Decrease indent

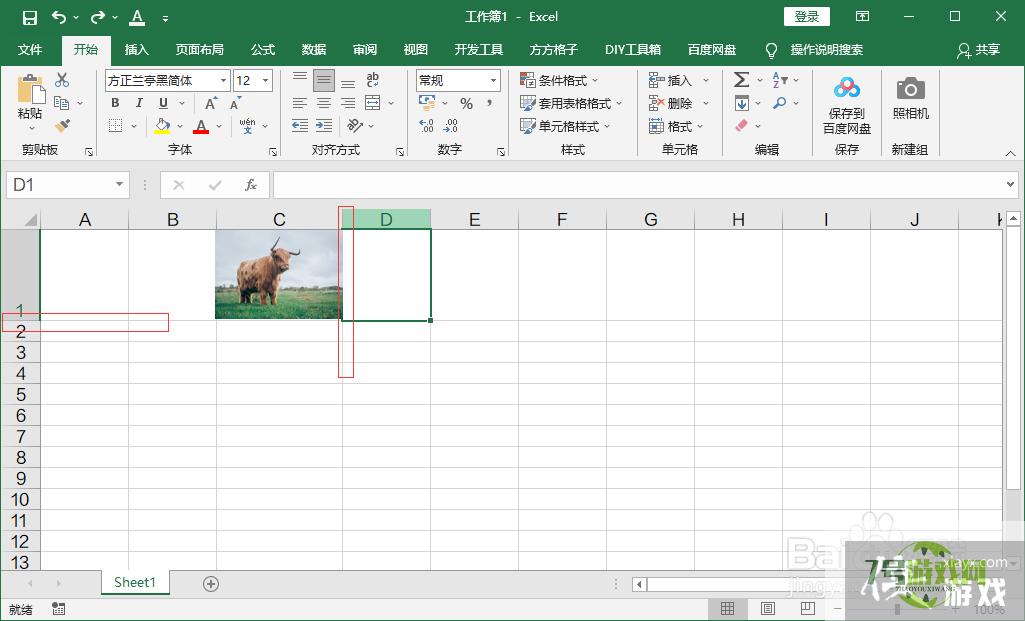click(300, 126)
